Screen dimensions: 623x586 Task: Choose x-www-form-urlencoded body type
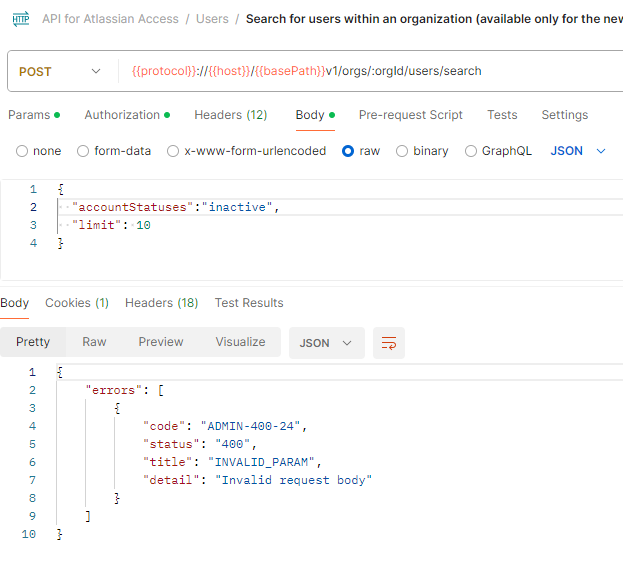pos(246,151)
